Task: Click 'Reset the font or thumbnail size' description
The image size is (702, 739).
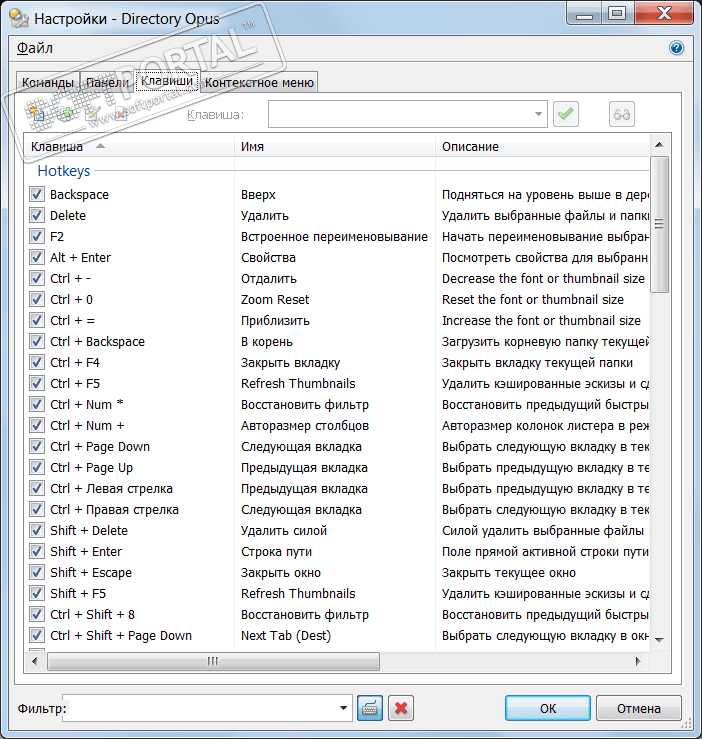Action: tap(533, 299)
